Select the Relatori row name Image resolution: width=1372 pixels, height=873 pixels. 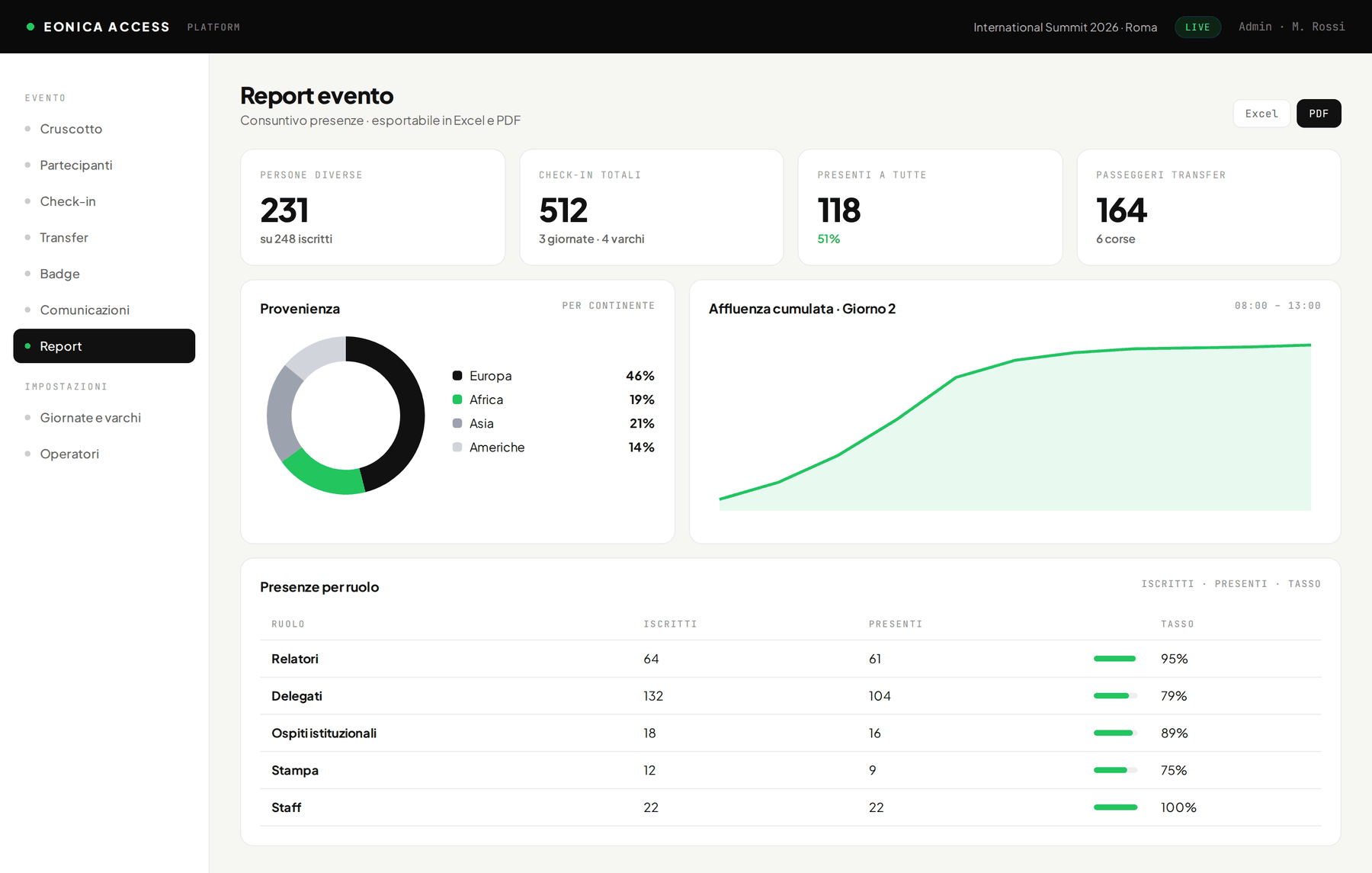(295, 659)
